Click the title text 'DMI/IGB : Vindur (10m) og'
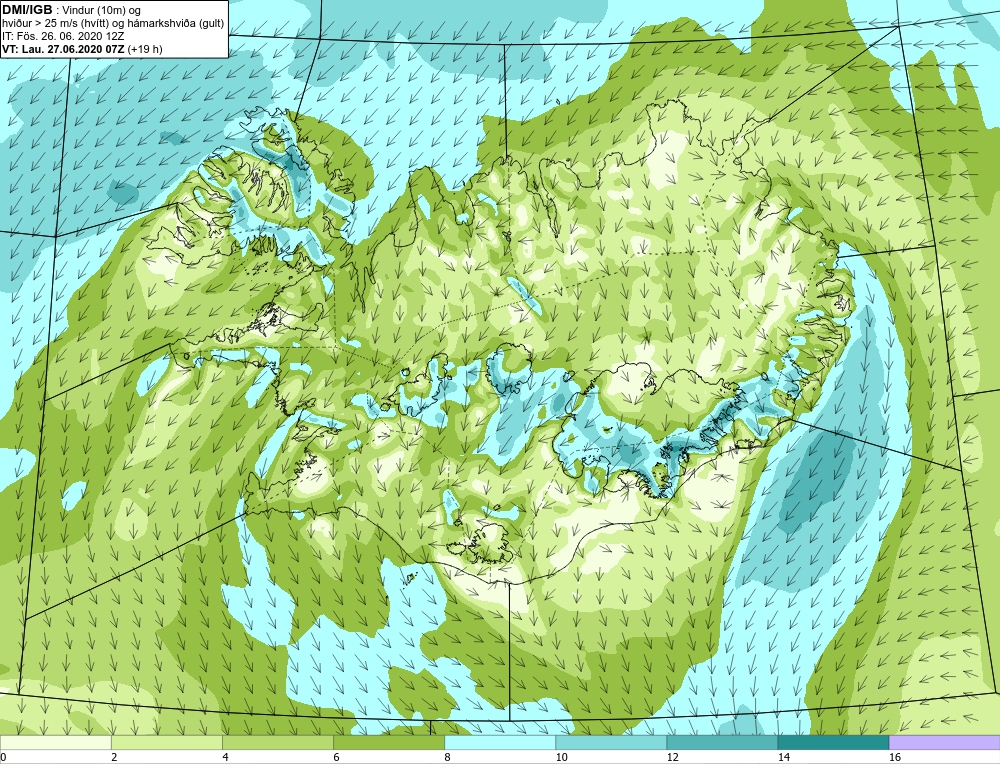 click(72, 10)
